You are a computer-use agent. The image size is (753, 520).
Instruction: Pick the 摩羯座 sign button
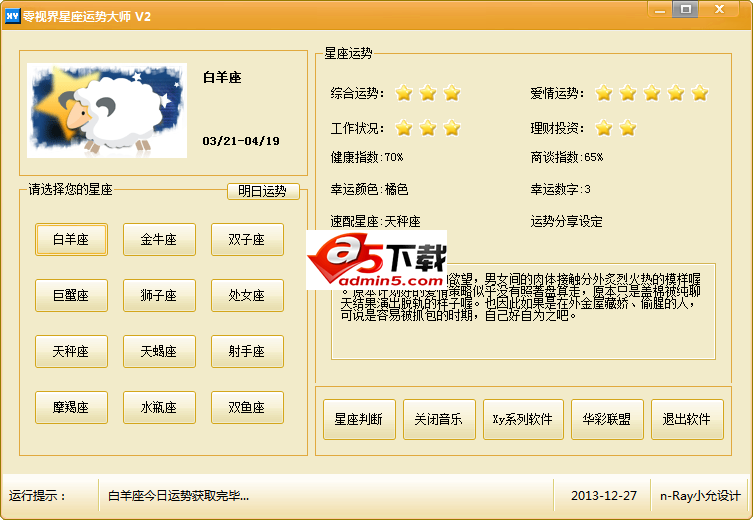point(71,407)
